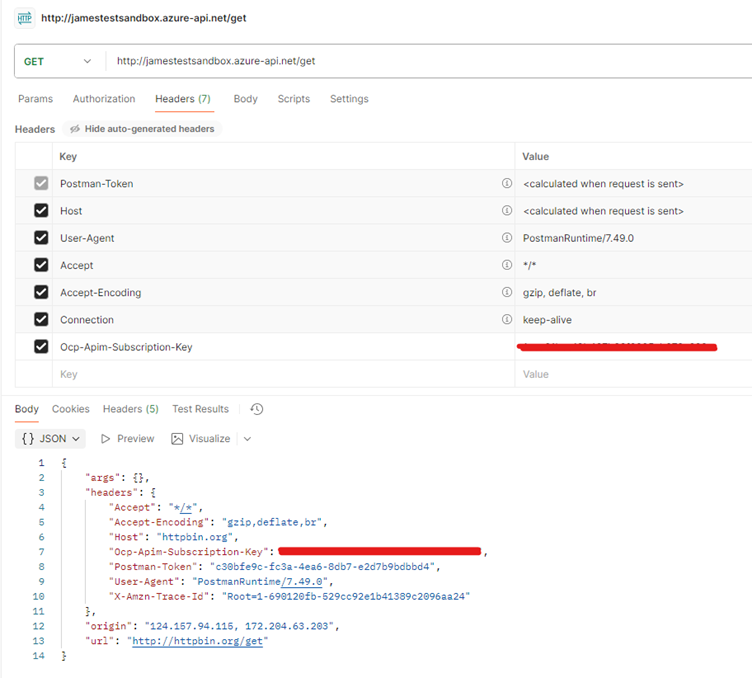
Task: Click info icon for Host header
Action: tap(507, 210)
